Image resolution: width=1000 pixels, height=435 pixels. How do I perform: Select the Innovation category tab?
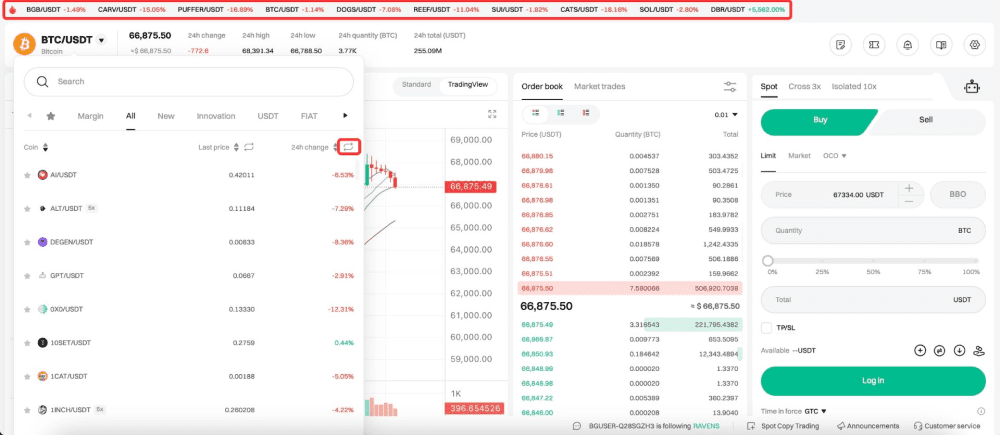point(216,116)
